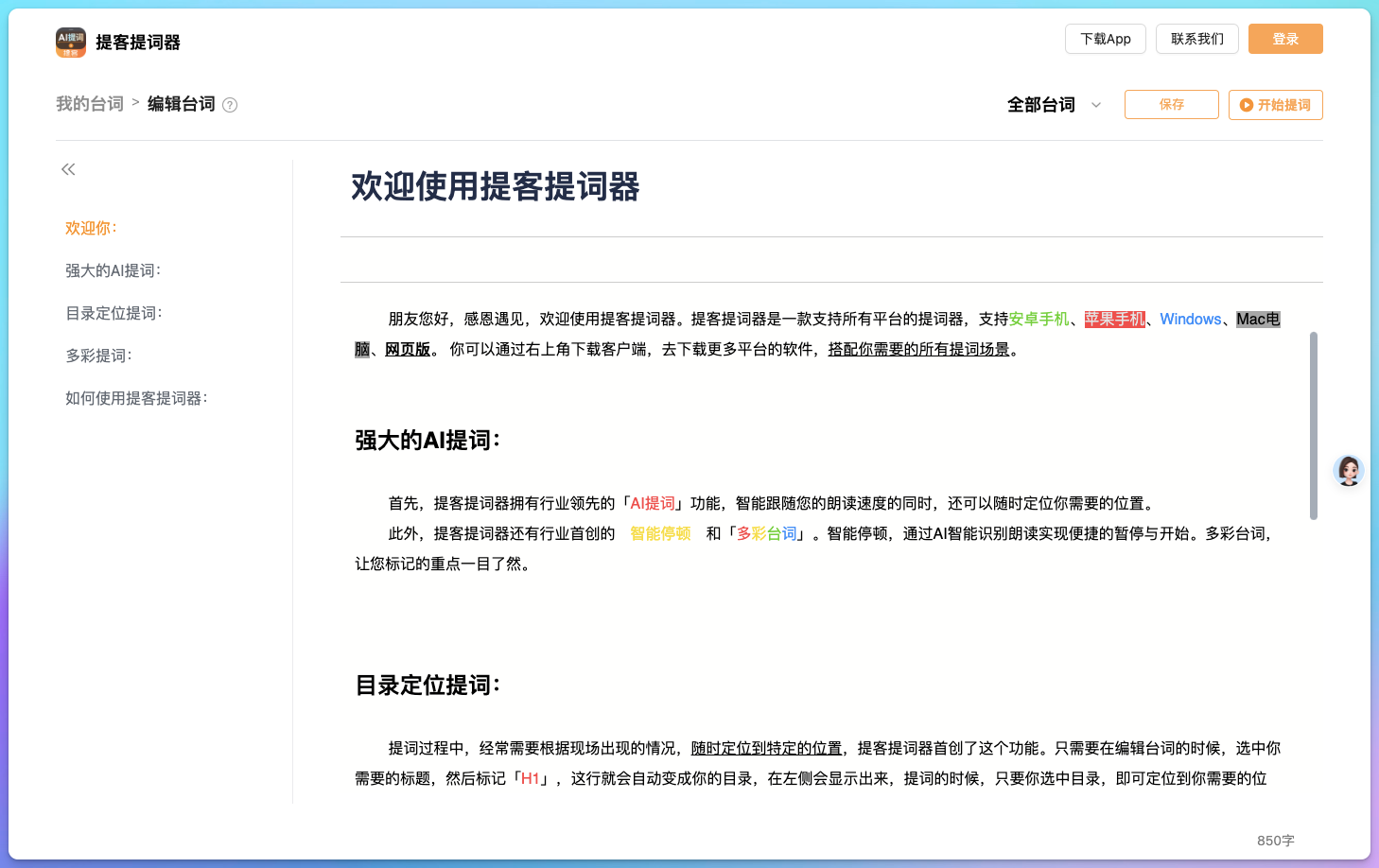The image size is (1379, 868).
Task: Open the help icon next to 编辑台词
Action: click(230, 104)
